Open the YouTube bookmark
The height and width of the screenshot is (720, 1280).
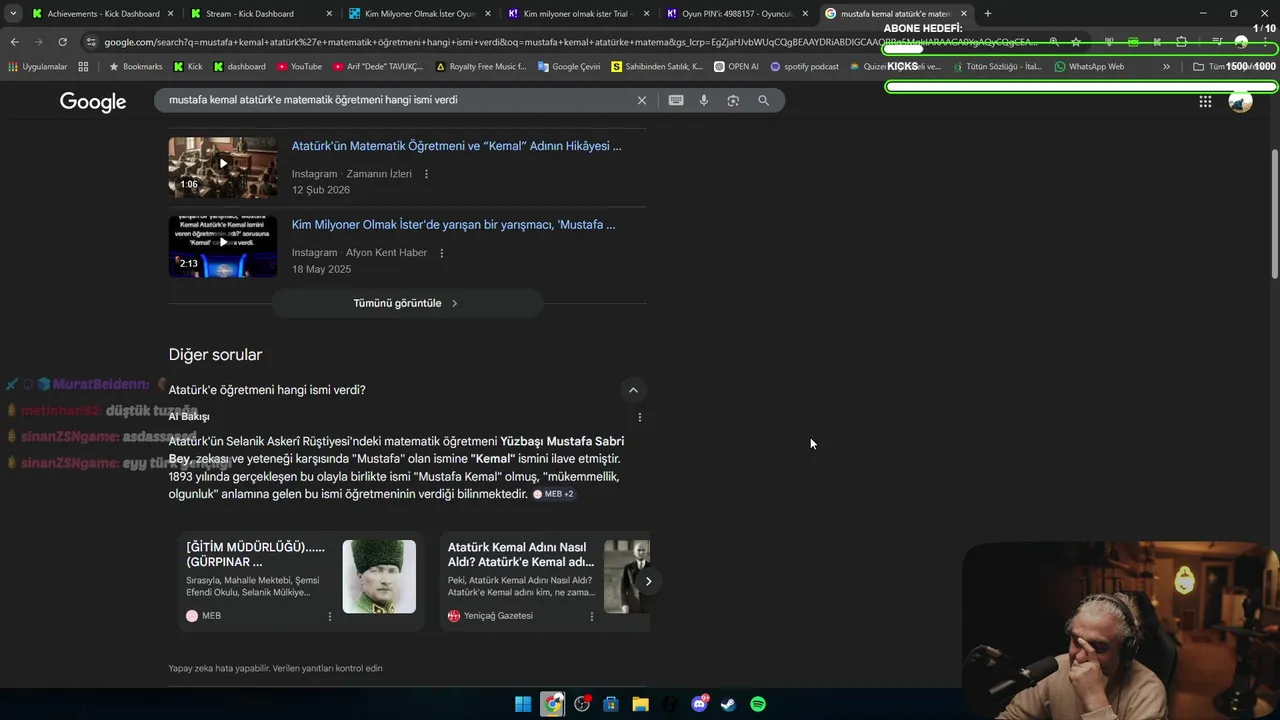299,67
